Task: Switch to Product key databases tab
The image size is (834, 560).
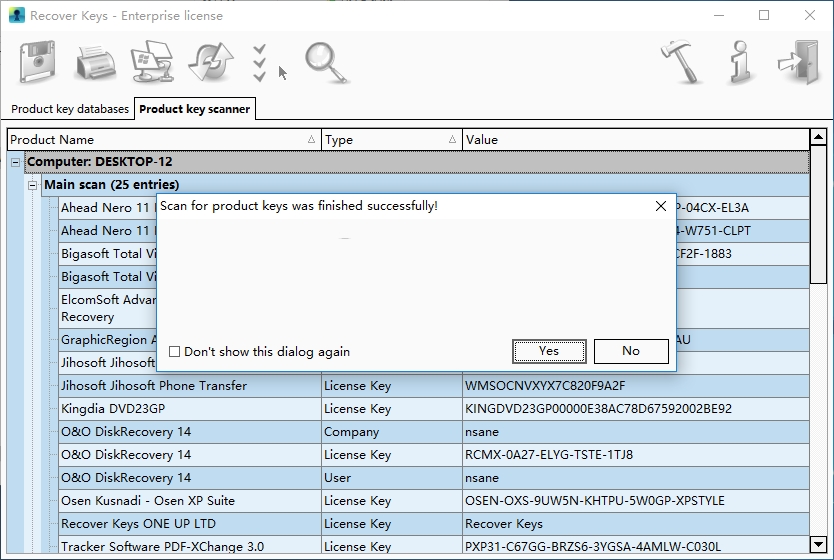Action: (70, 109)
